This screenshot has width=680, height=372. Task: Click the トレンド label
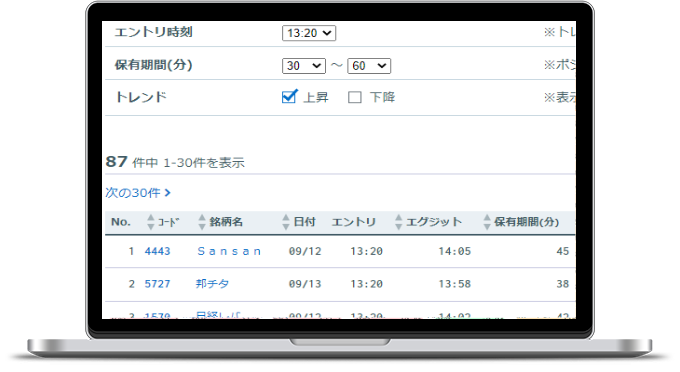(x=141, y=97)
